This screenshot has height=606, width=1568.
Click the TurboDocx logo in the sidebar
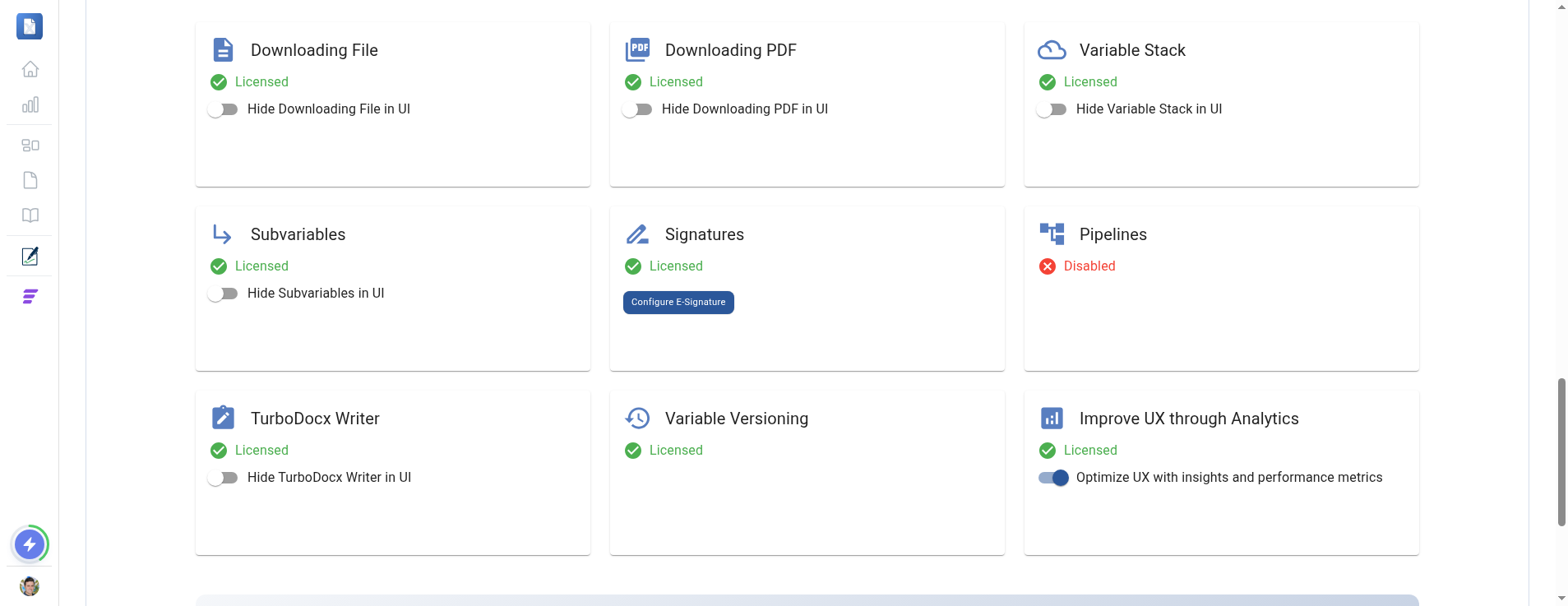click(x=30, y=26)
